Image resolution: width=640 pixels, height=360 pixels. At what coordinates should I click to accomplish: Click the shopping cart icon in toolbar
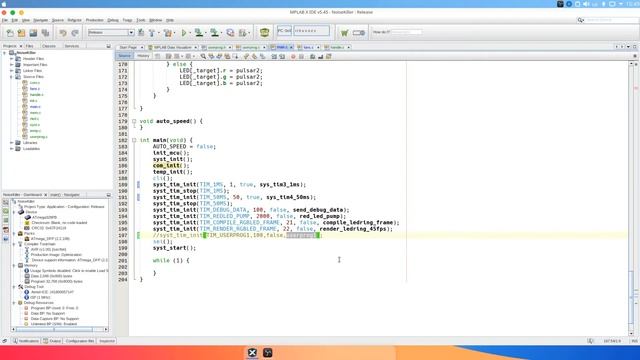(344, 33)
